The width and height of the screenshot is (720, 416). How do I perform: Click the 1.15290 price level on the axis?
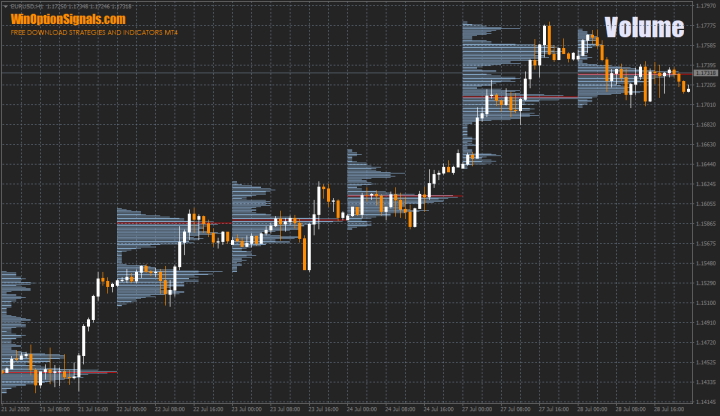[x=705, y=283]
